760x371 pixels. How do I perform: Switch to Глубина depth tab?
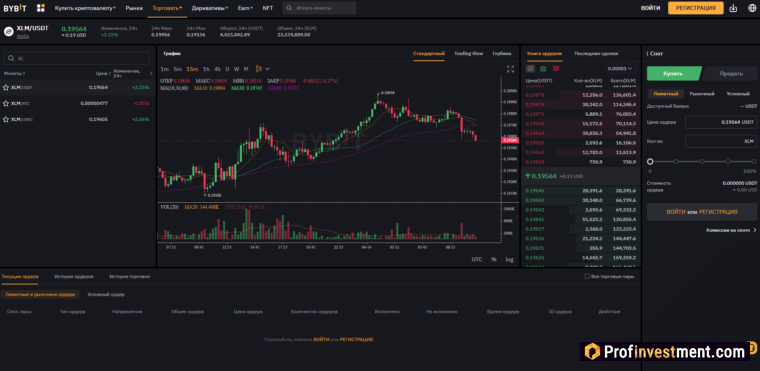(502, 53)
